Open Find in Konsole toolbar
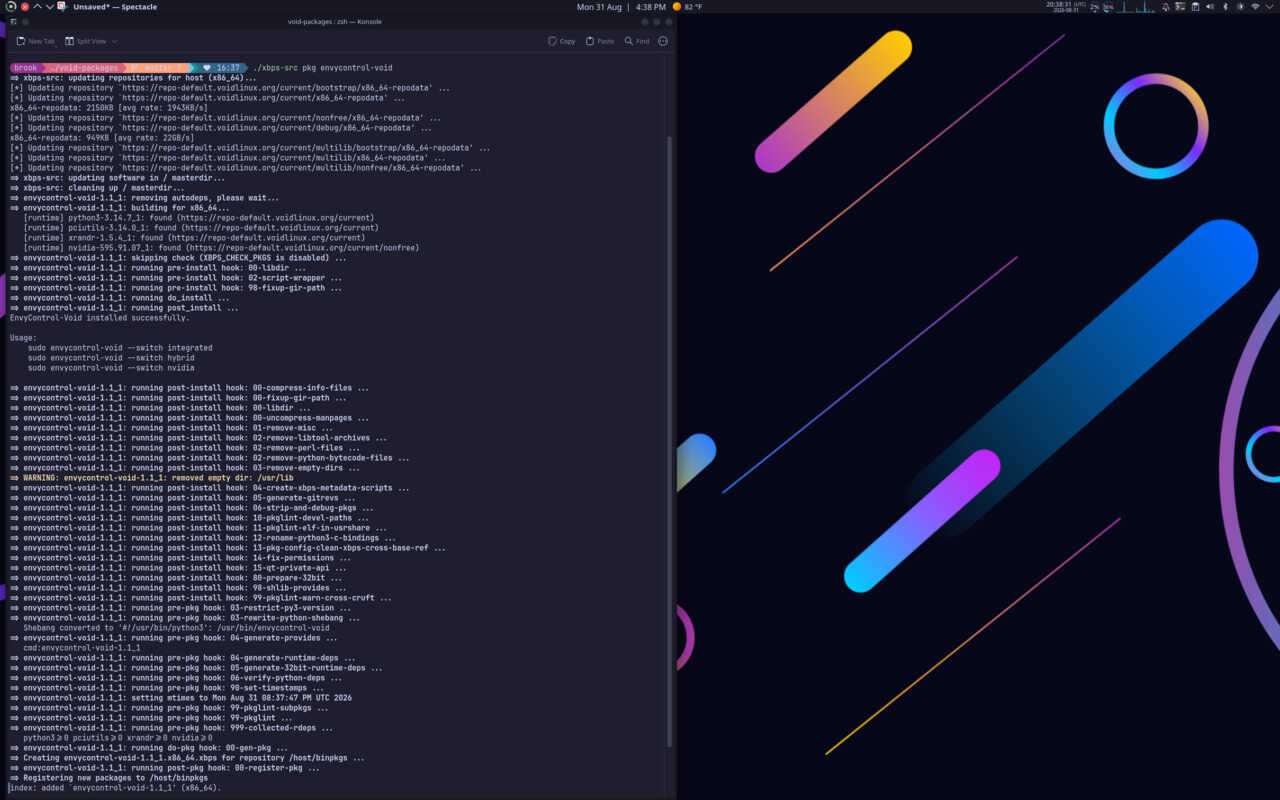Screen dimensions: 1280x800 click(x=637, y=41)
